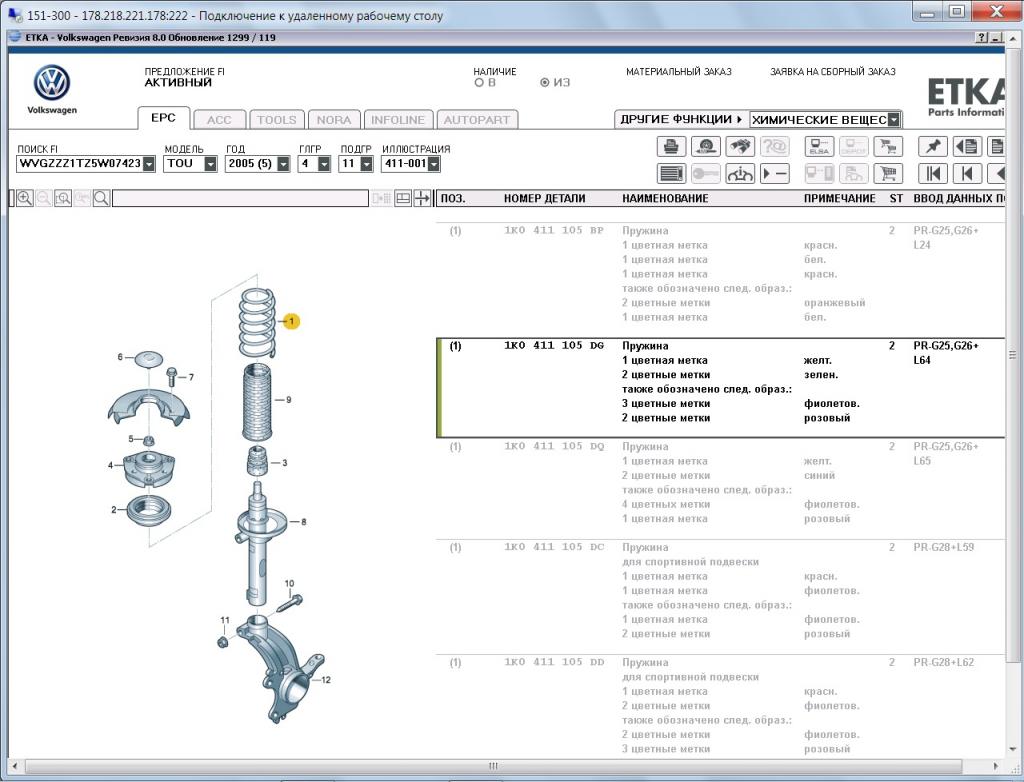Open the ГЛГР main group dropdown
Screen dimensions: 1024x782
tap(324, 164)
